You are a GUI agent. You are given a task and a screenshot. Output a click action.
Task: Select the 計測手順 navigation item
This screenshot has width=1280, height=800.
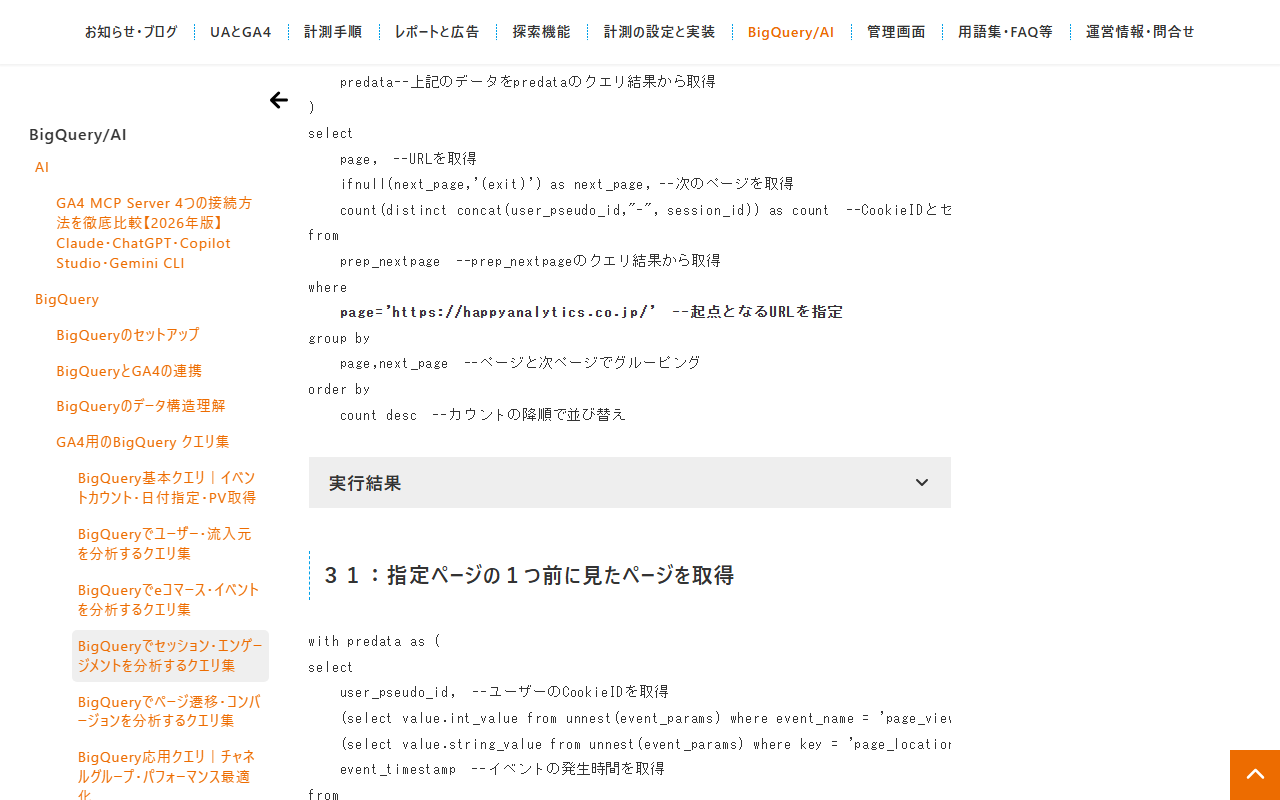point(333,32)
